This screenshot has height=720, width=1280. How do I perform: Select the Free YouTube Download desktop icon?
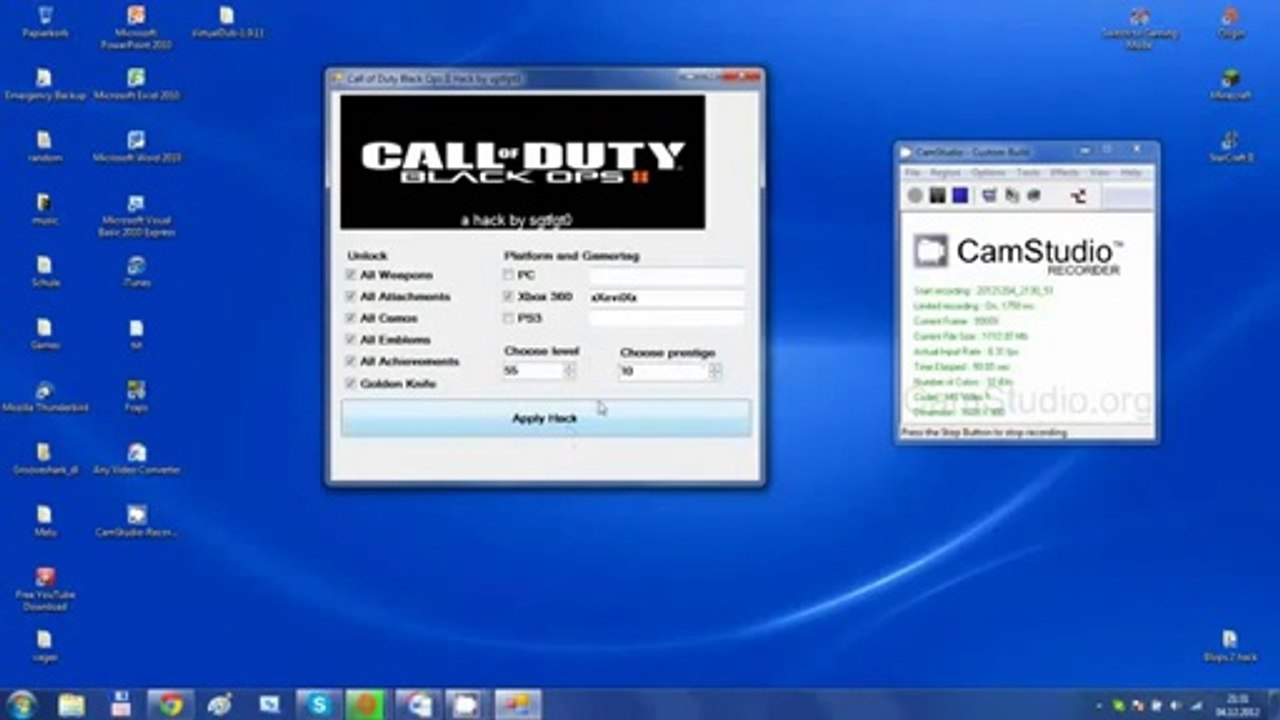(x=45, y=589)
